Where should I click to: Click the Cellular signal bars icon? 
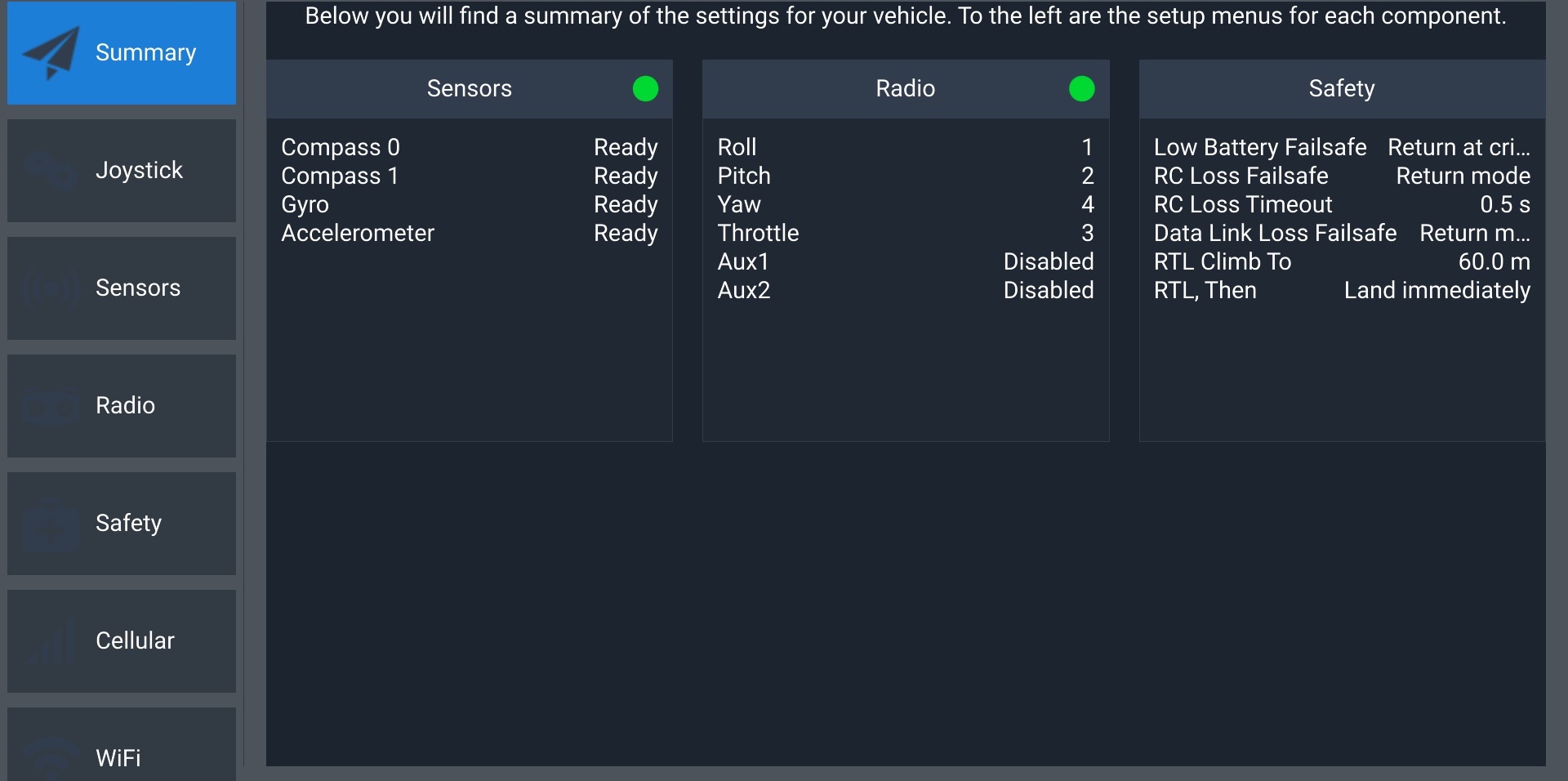coord(51,640)
